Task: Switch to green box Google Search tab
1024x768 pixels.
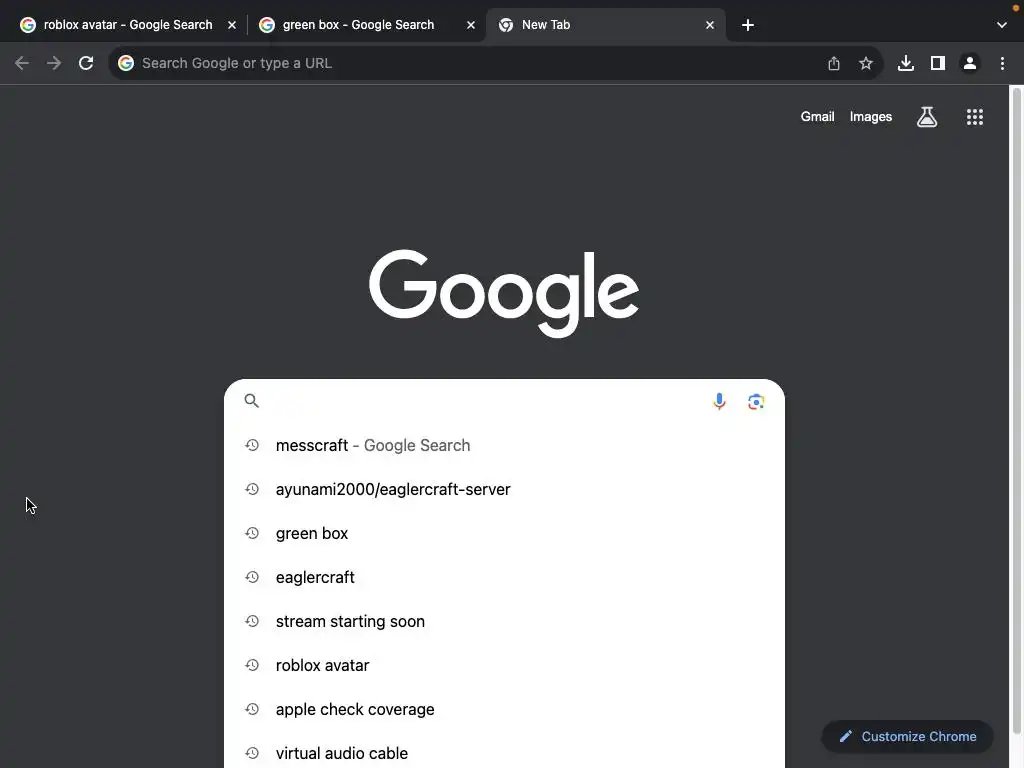Action: [367, 25]
